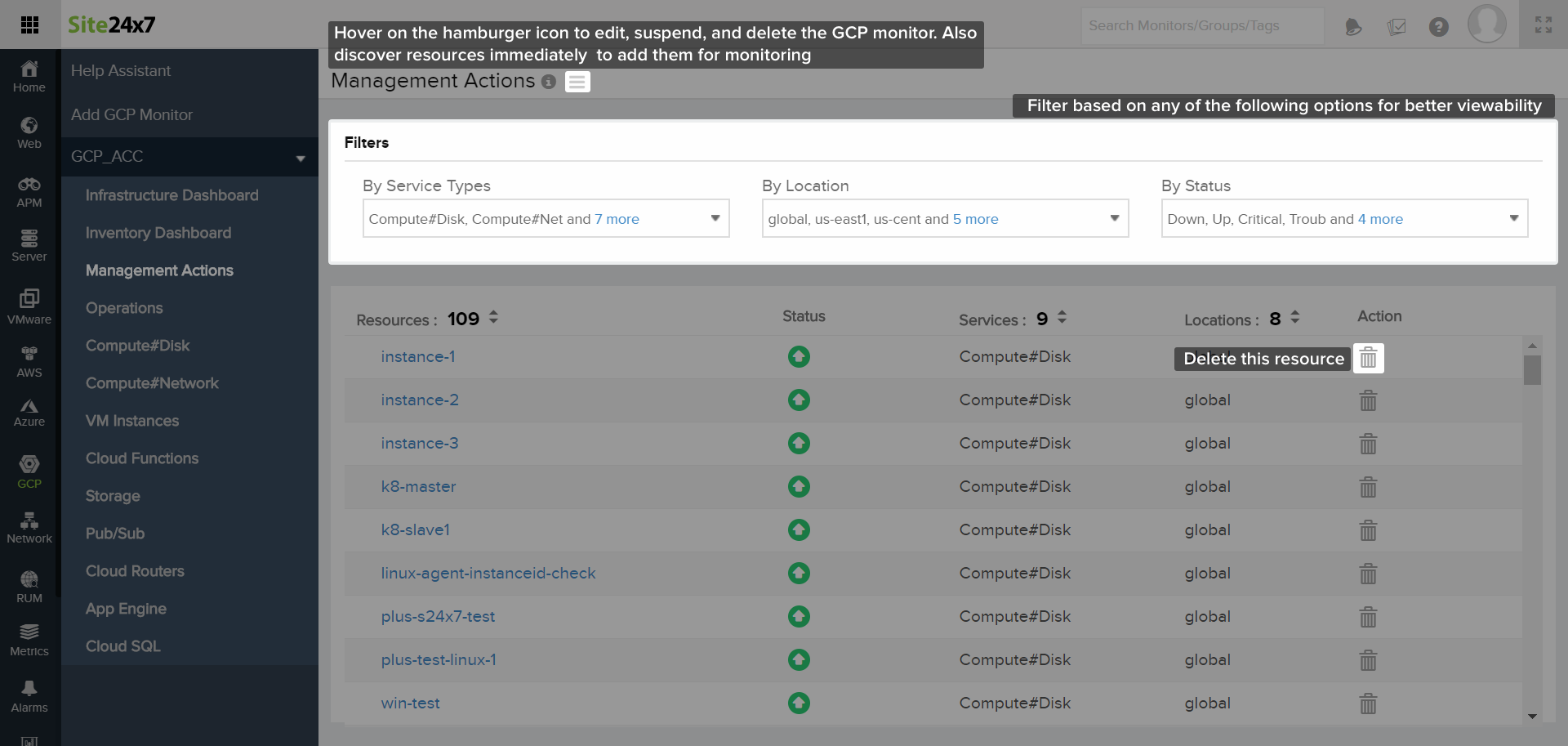Open Inventory Dashboard from sidebar
This screenshot has height=746, width=1568.
pos(158,233)
